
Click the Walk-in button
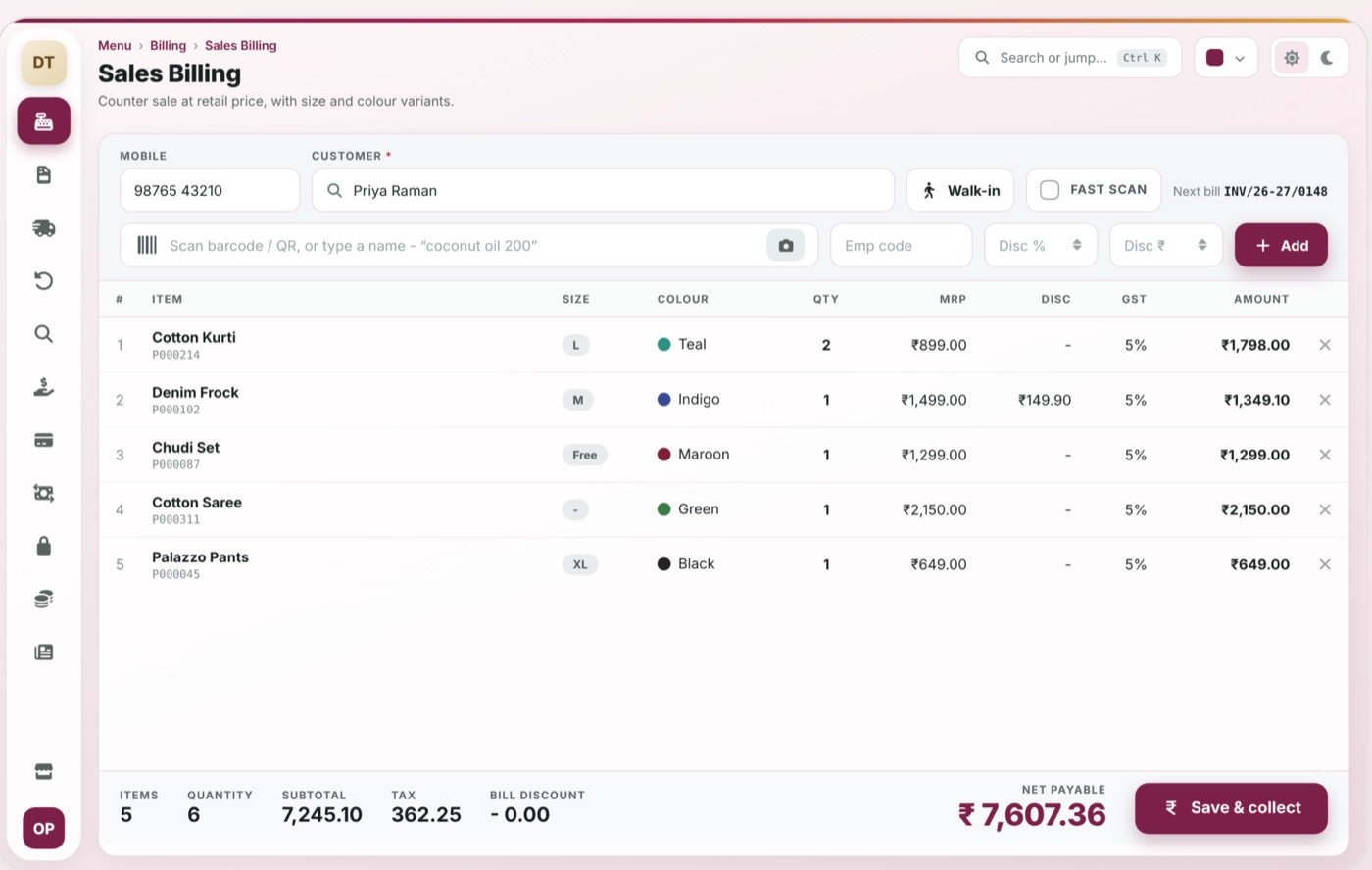pos(960,190)
